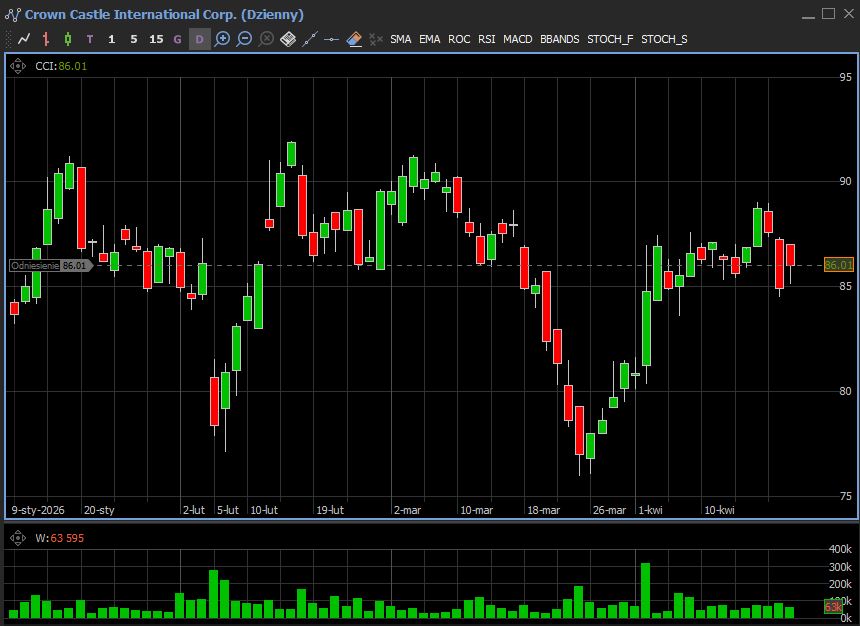Switch to line chart type

(23, 39)
